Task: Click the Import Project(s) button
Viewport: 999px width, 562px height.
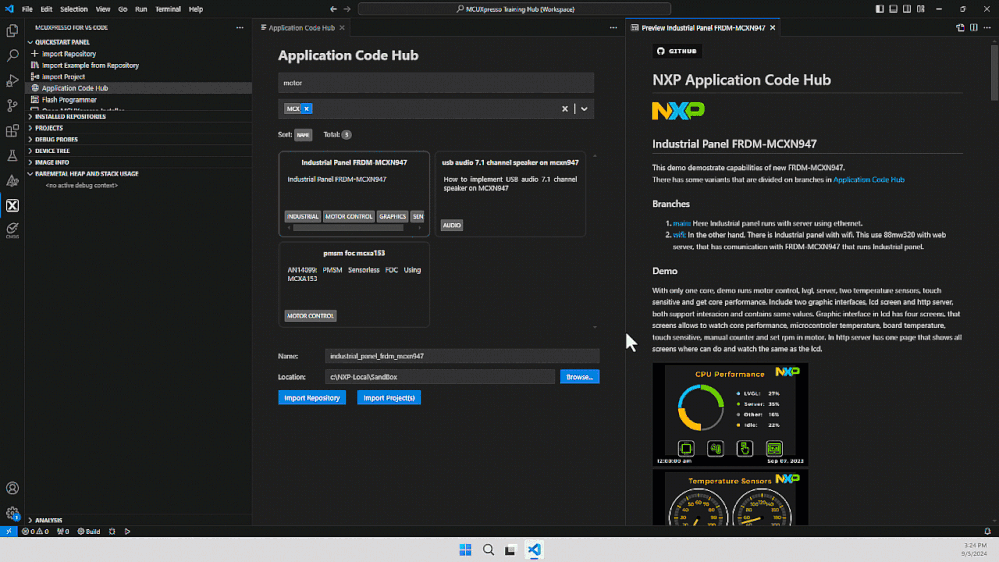Action: pyautogui.click(x=389, y=398)
